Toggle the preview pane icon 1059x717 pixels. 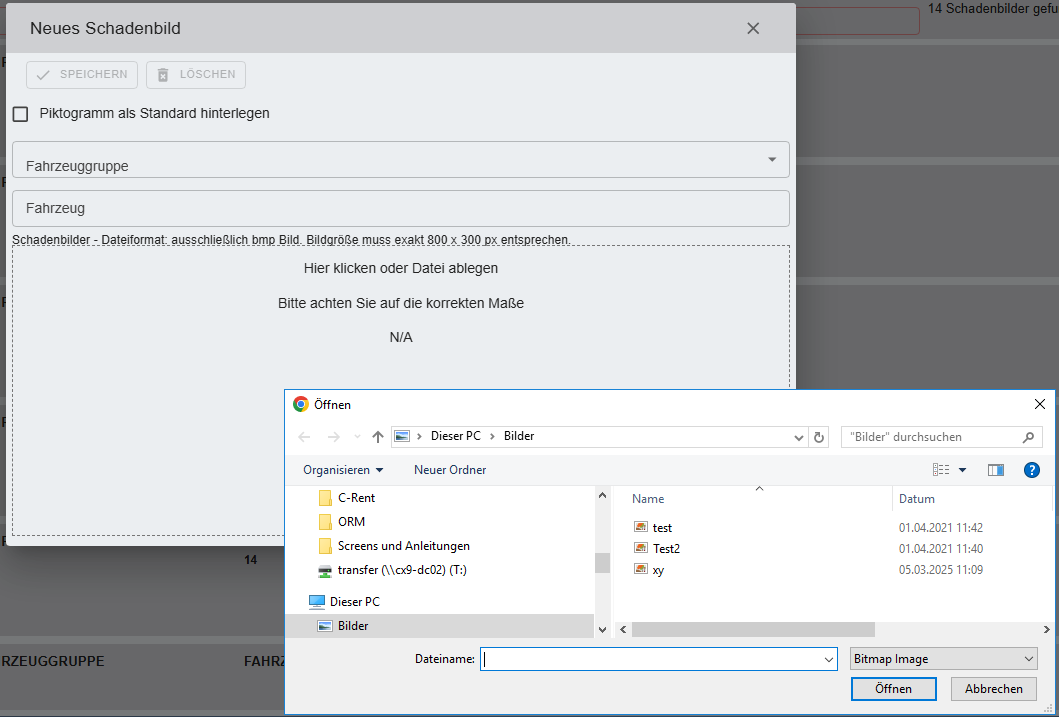pyautogui.click(x=995, y=470)
